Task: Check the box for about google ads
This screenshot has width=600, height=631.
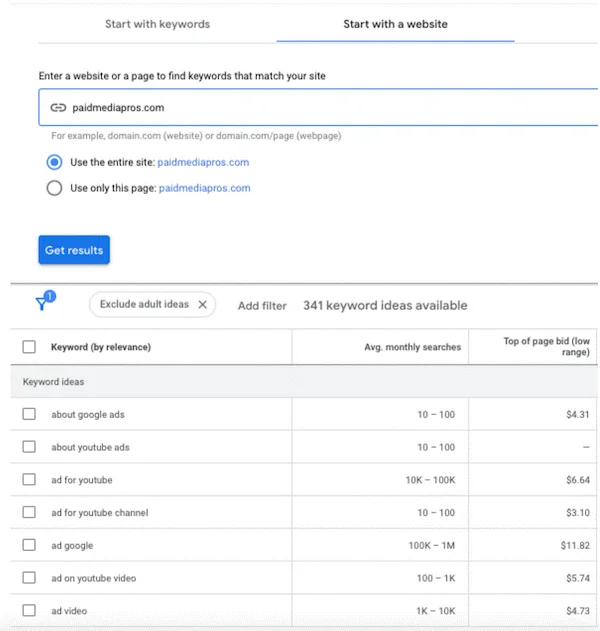Action: (29, 414)
